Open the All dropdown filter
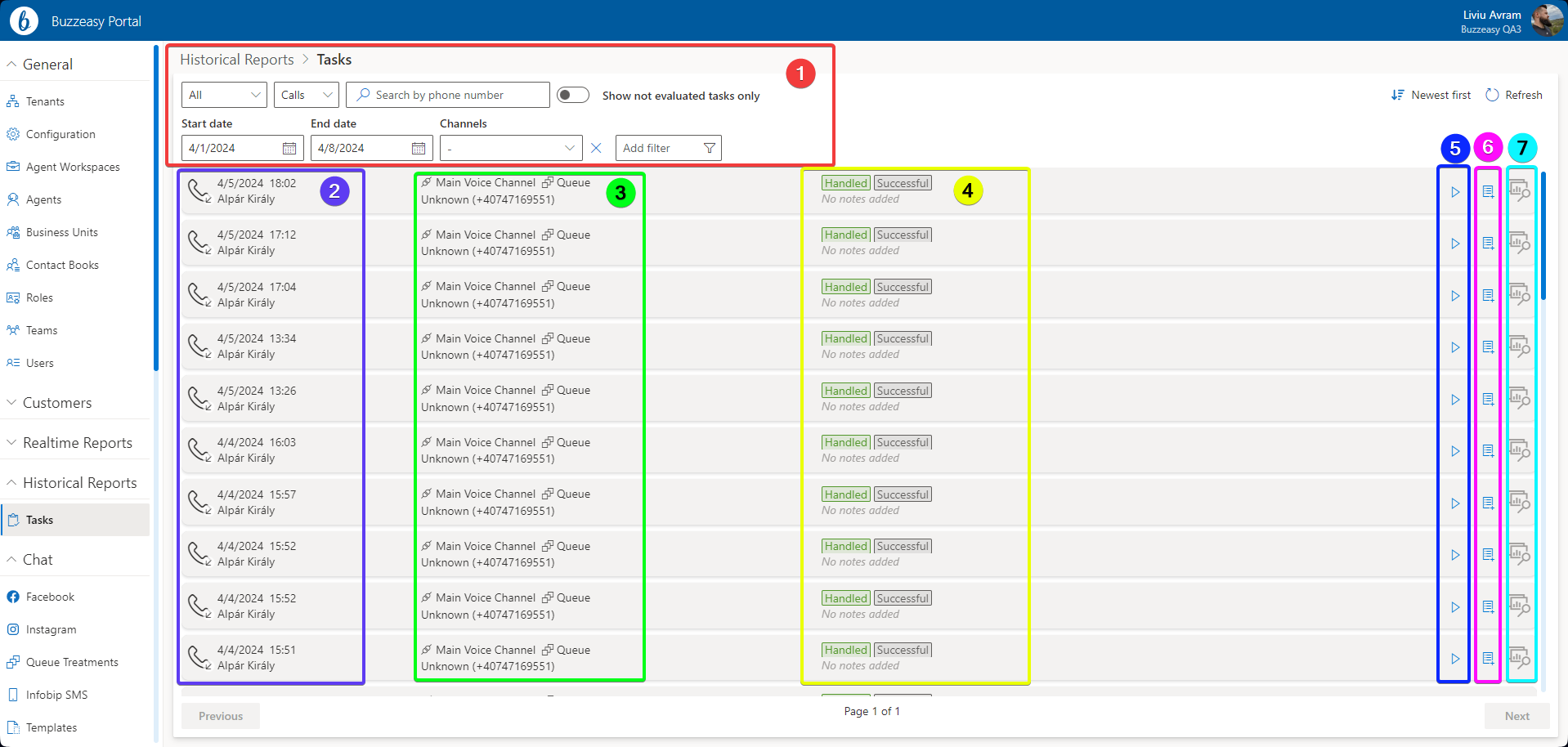The height and width of the screenshot is (747, 1568). [224, 95]
